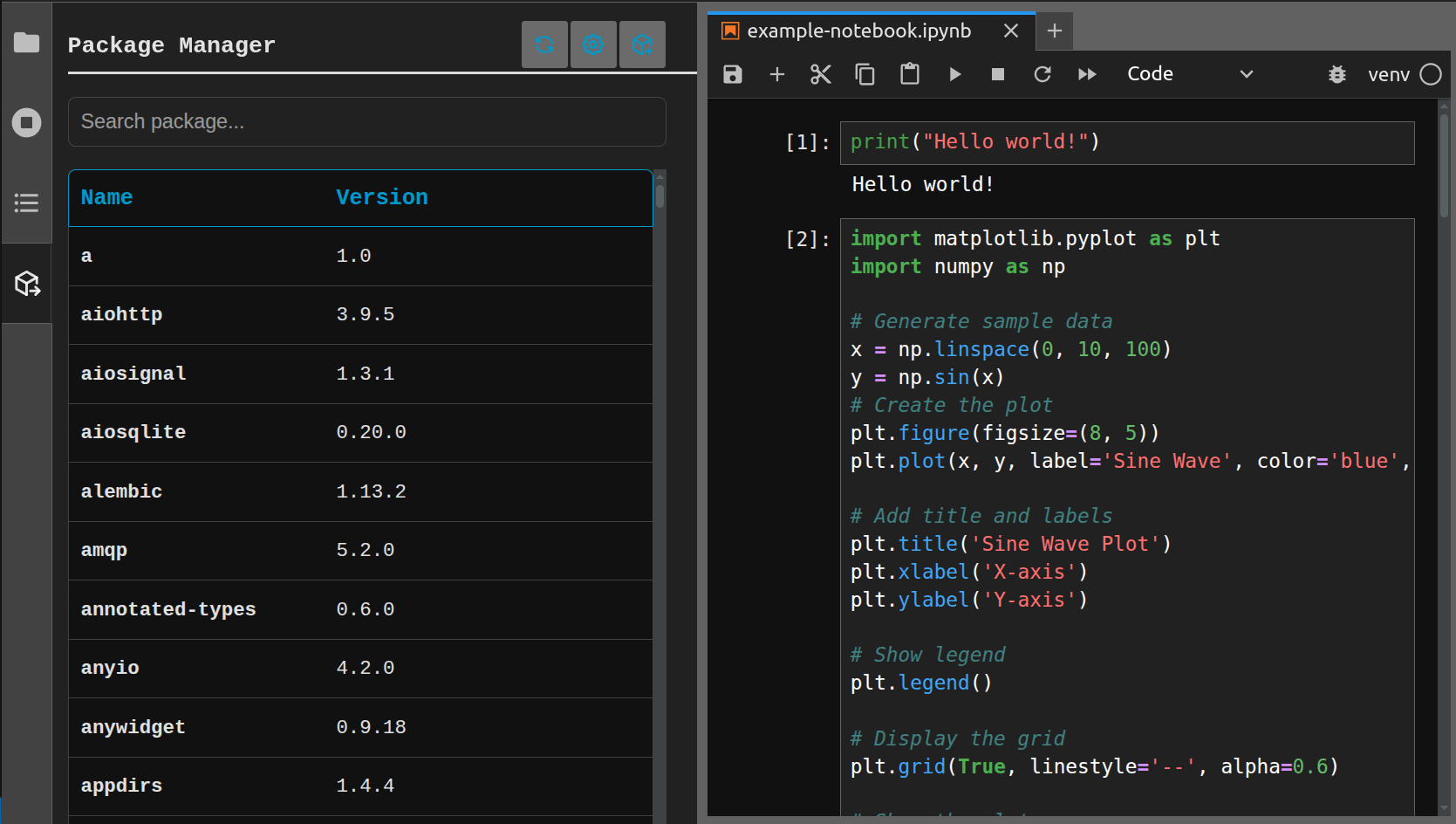Image resolution: width=1456 pixels, height=824 pixels.
Task: Run all cells with the fast-forward button
Action: tap(1087, 74)
